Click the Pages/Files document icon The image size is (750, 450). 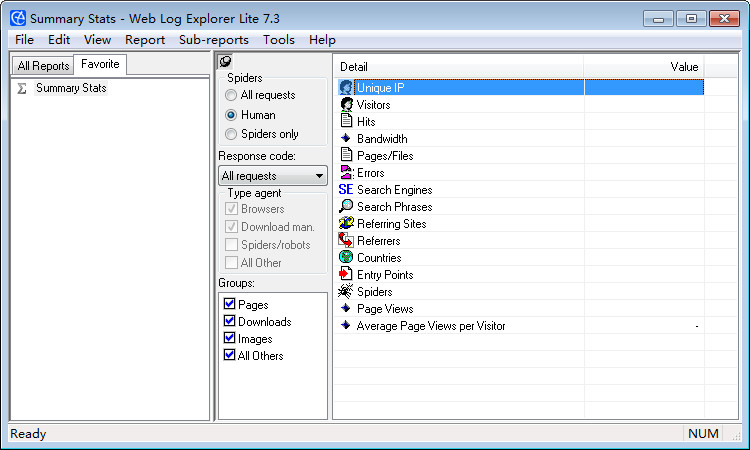[346, 155]
